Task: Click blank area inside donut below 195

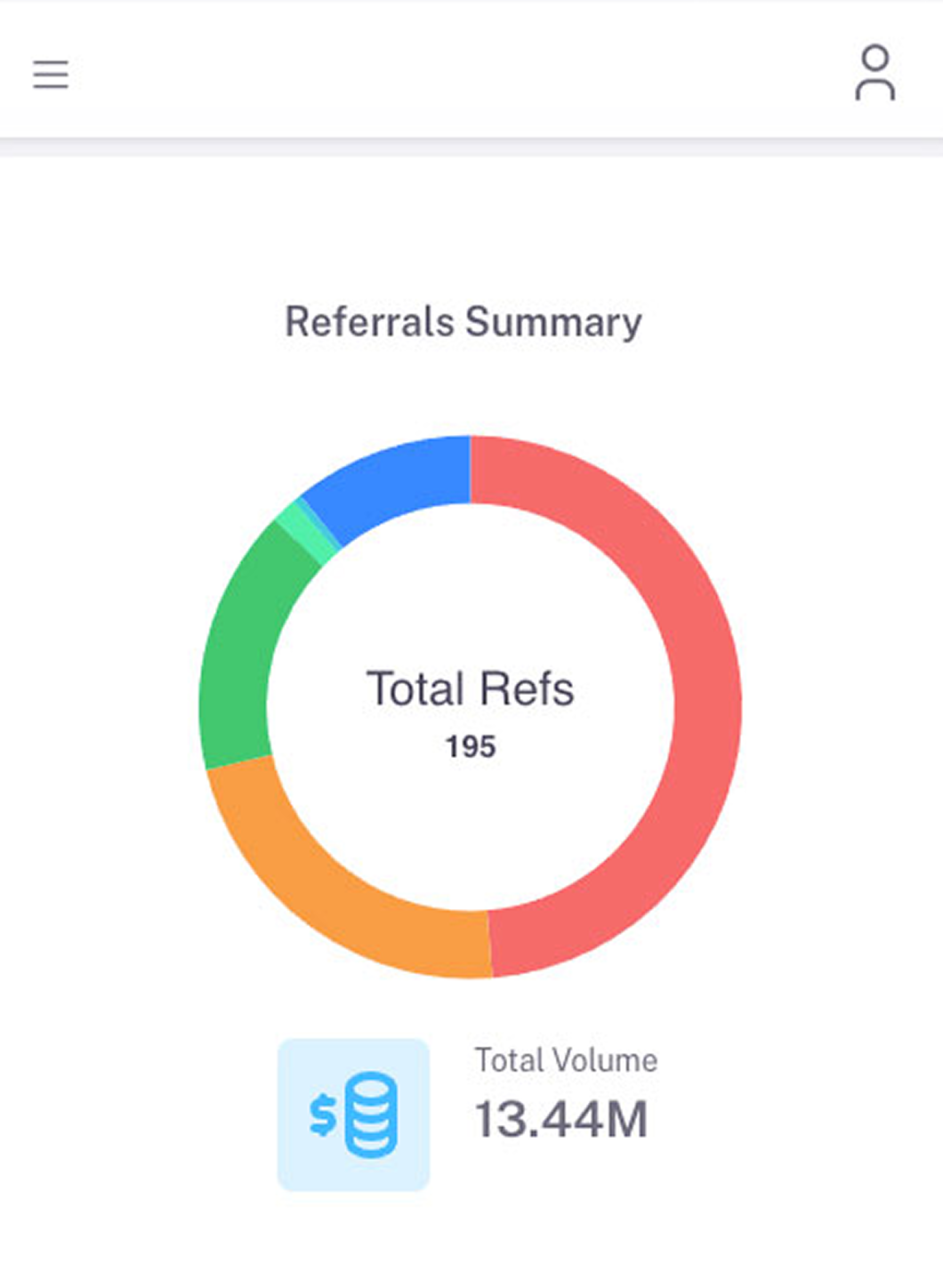Action: (x=471, y=836)
